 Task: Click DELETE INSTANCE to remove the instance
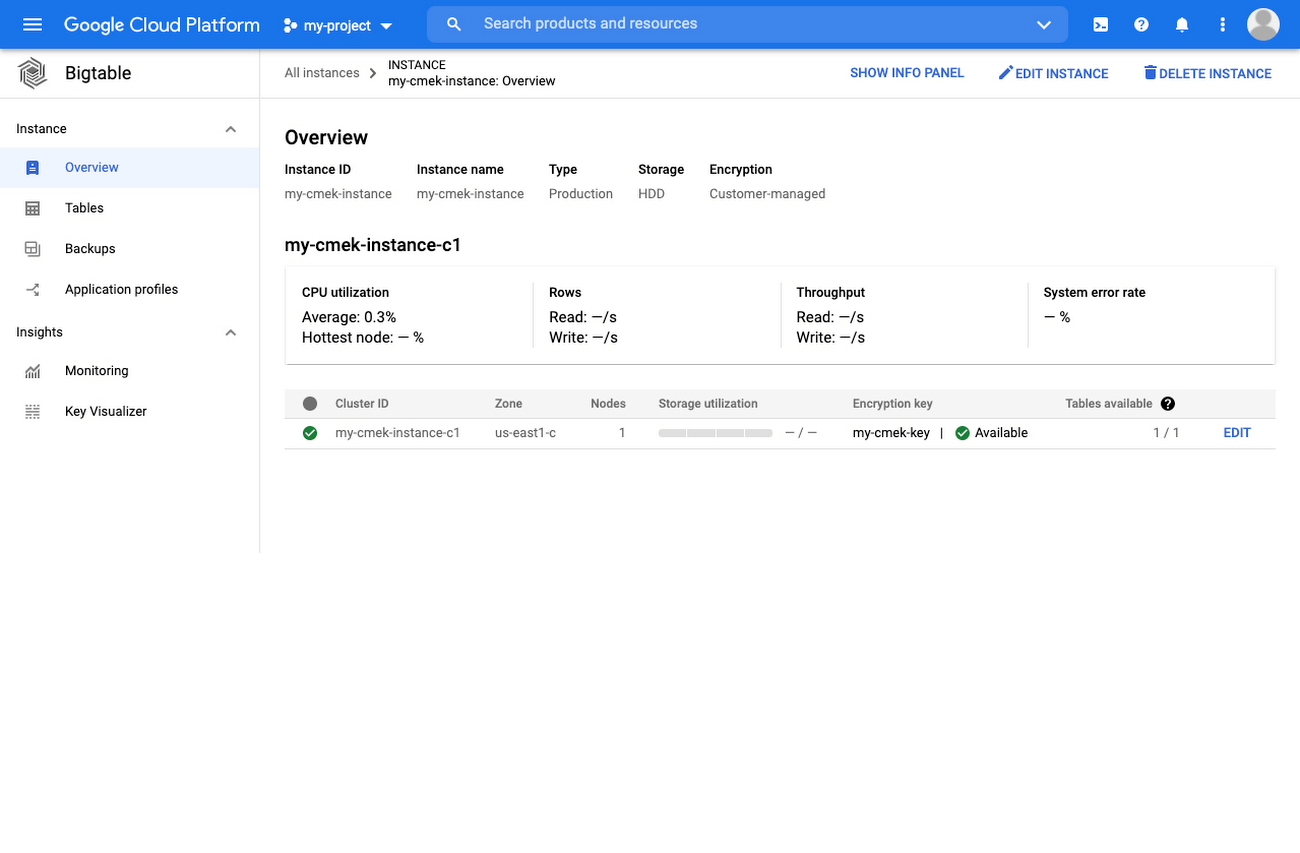1207,72
